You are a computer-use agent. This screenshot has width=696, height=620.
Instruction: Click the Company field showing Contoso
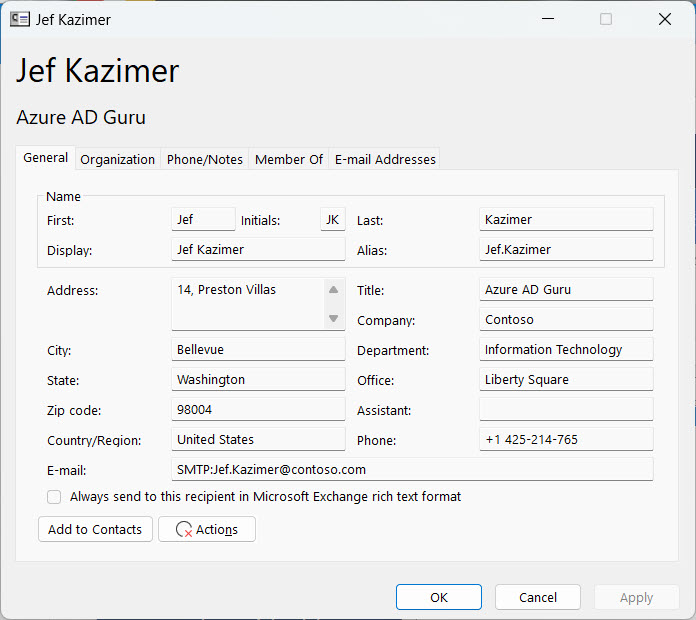[566, 320]
